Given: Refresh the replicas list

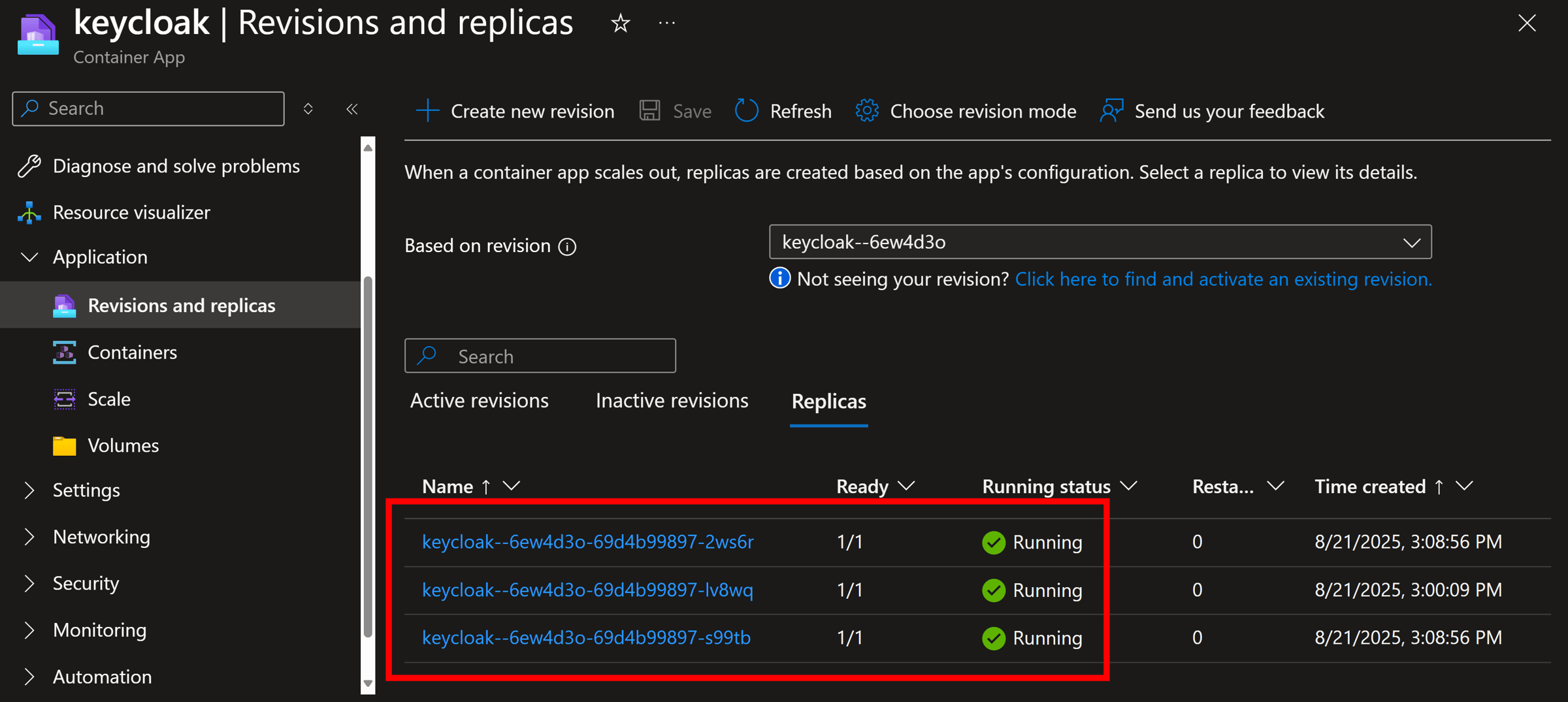Looking at the screenshot, I should click(x=783, y=111).
